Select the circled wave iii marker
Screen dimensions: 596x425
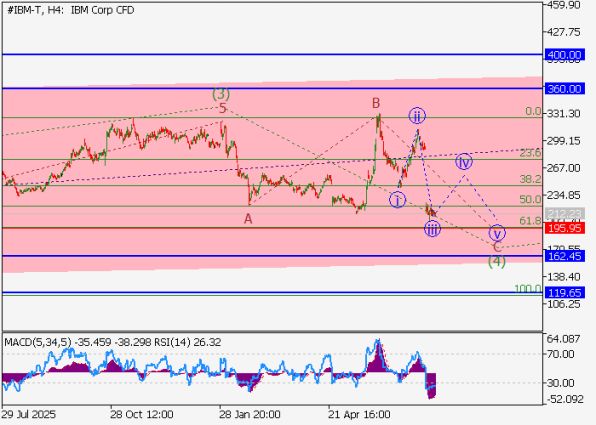pyautogui.click(x=432, y=229)
